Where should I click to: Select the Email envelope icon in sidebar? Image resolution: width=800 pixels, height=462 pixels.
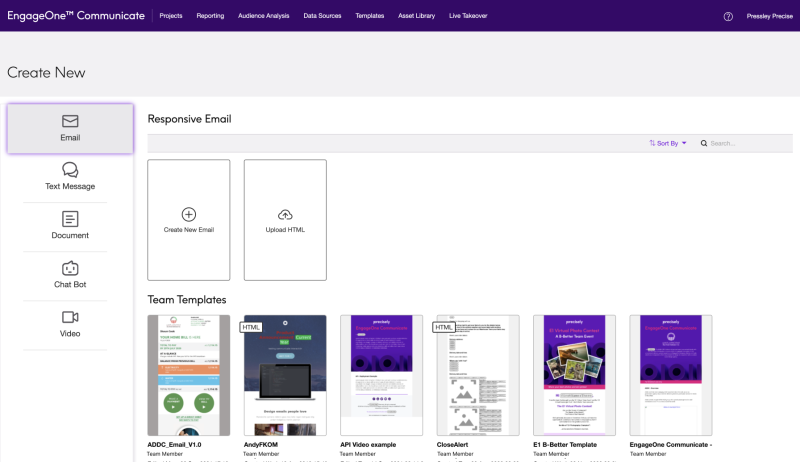70,121
